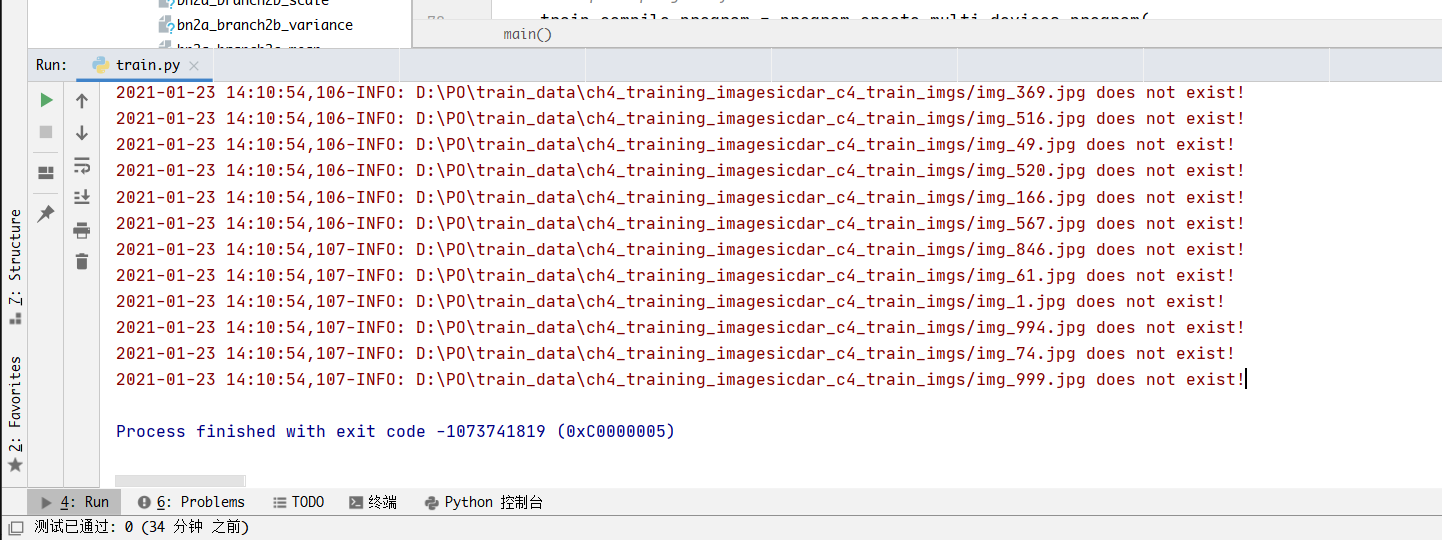Screen dimensions: 1442x540
Task: Click the terminal icon beside 终端
Action: (355, 502)
